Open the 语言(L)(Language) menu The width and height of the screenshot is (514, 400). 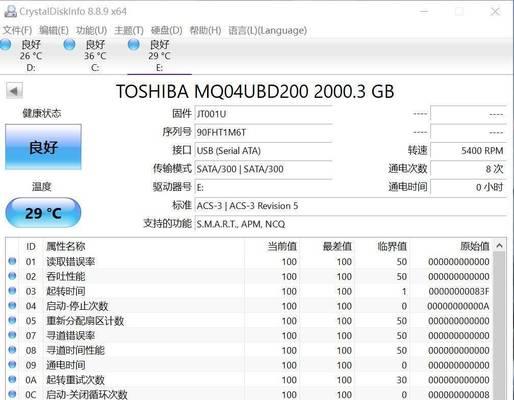(x=267, y=30)
